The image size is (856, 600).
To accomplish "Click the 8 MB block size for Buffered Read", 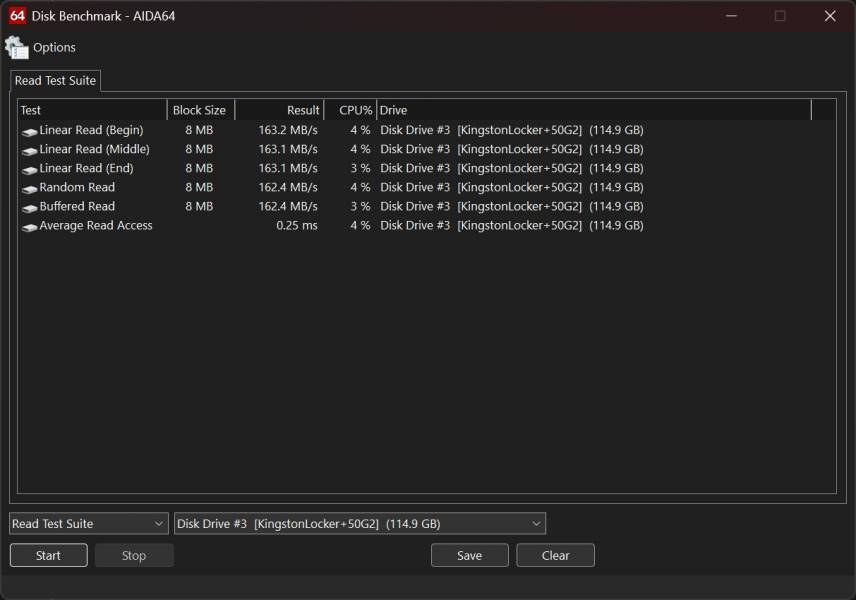I will coord(199,206).
